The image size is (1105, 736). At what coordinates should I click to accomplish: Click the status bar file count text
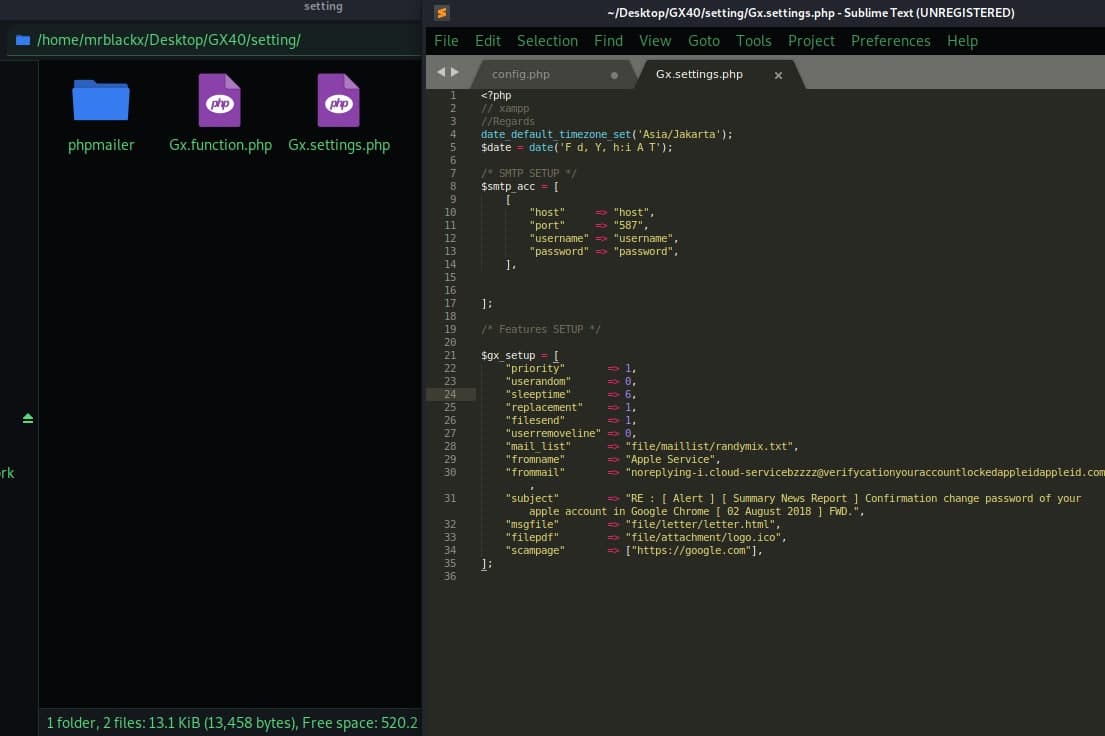[x=232, y=723]
